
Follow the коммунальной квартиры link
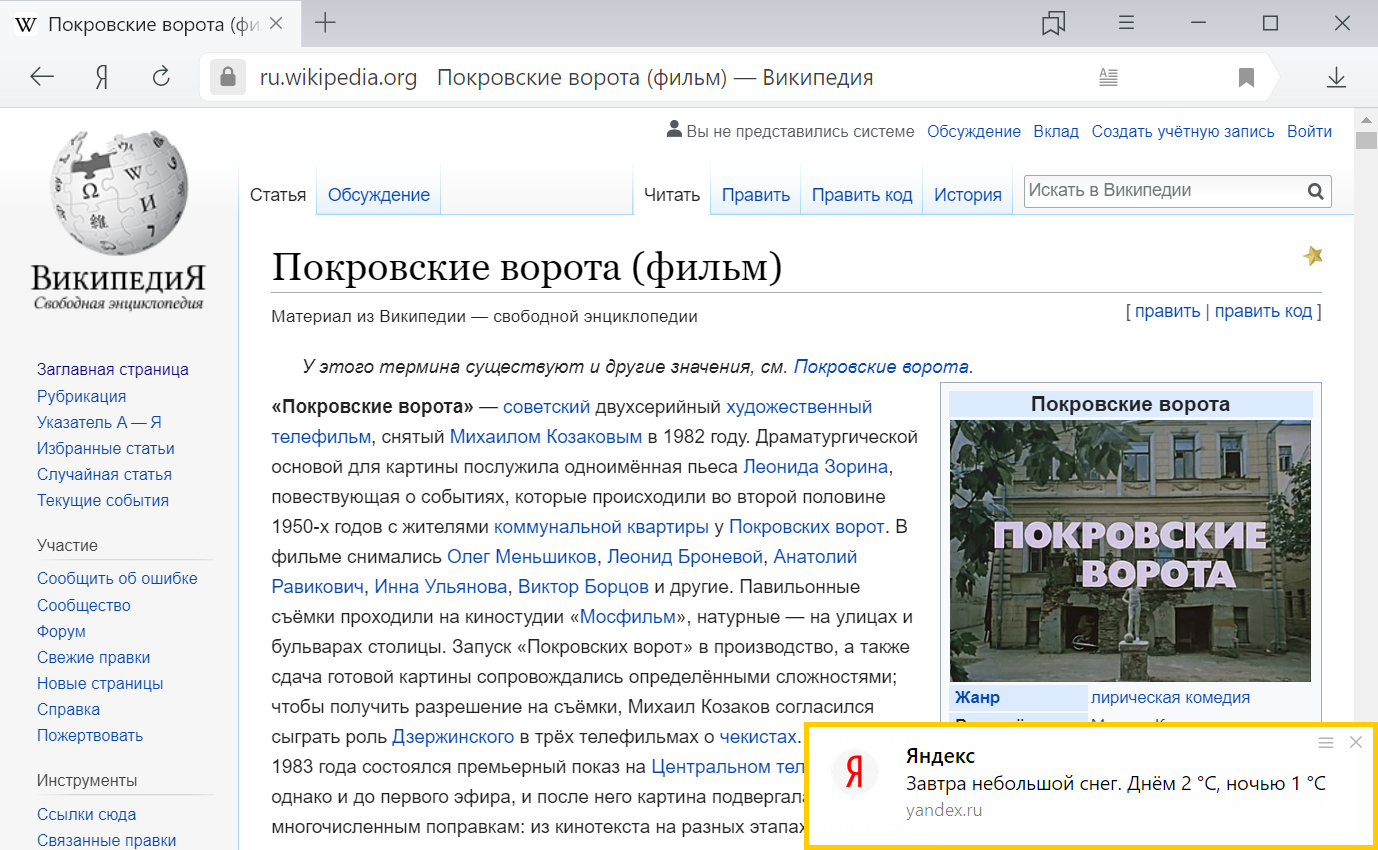coord(601,526)
